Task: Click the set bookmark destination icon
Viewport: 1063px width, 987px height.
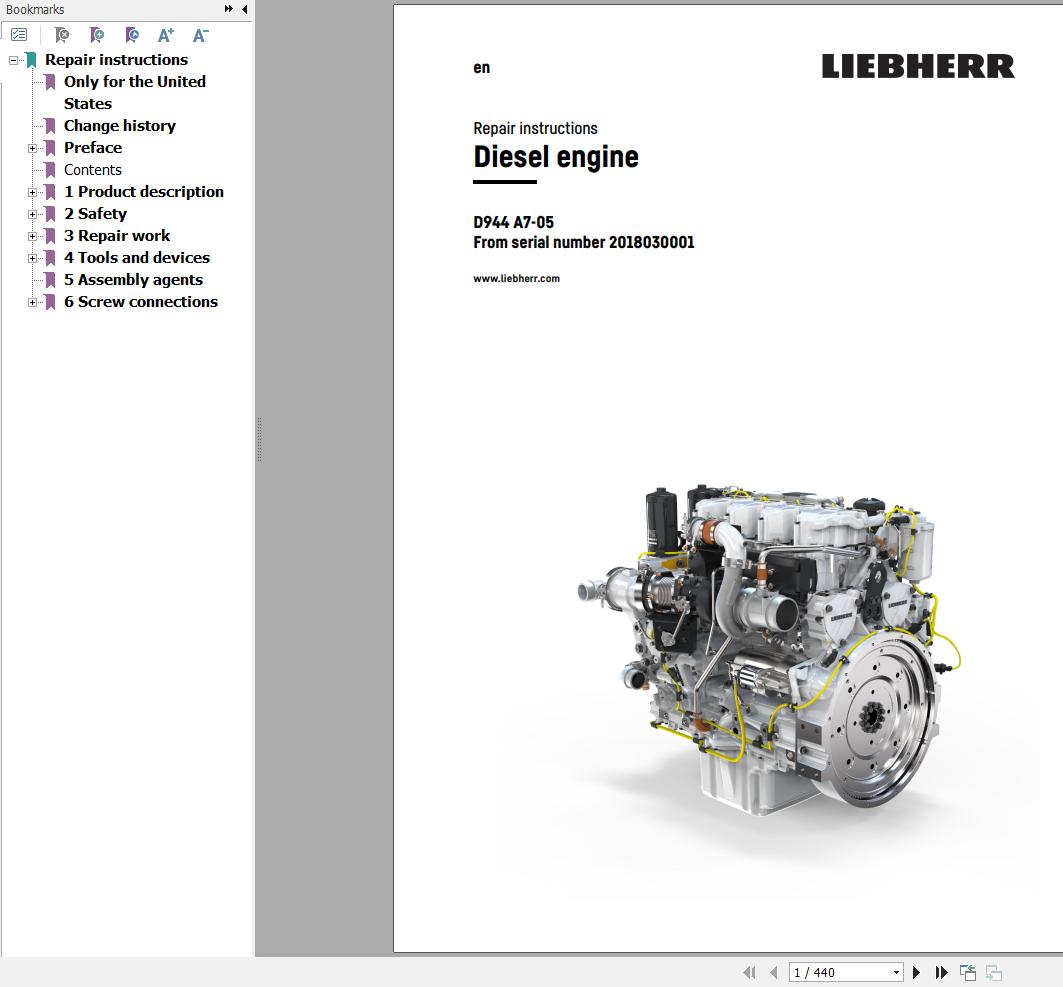Action: coord(132,35)
